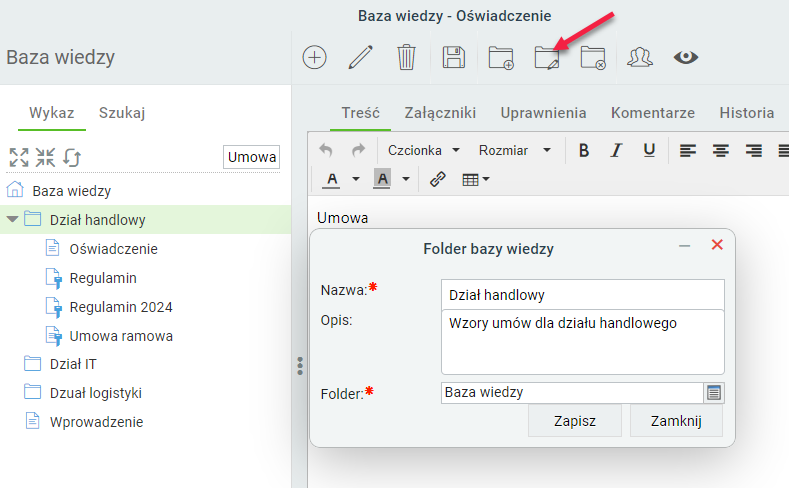Image resolution: width=789 pixels, height=488 pixels.
Task: Undo last edit in editor
Action: click(326, 150)
